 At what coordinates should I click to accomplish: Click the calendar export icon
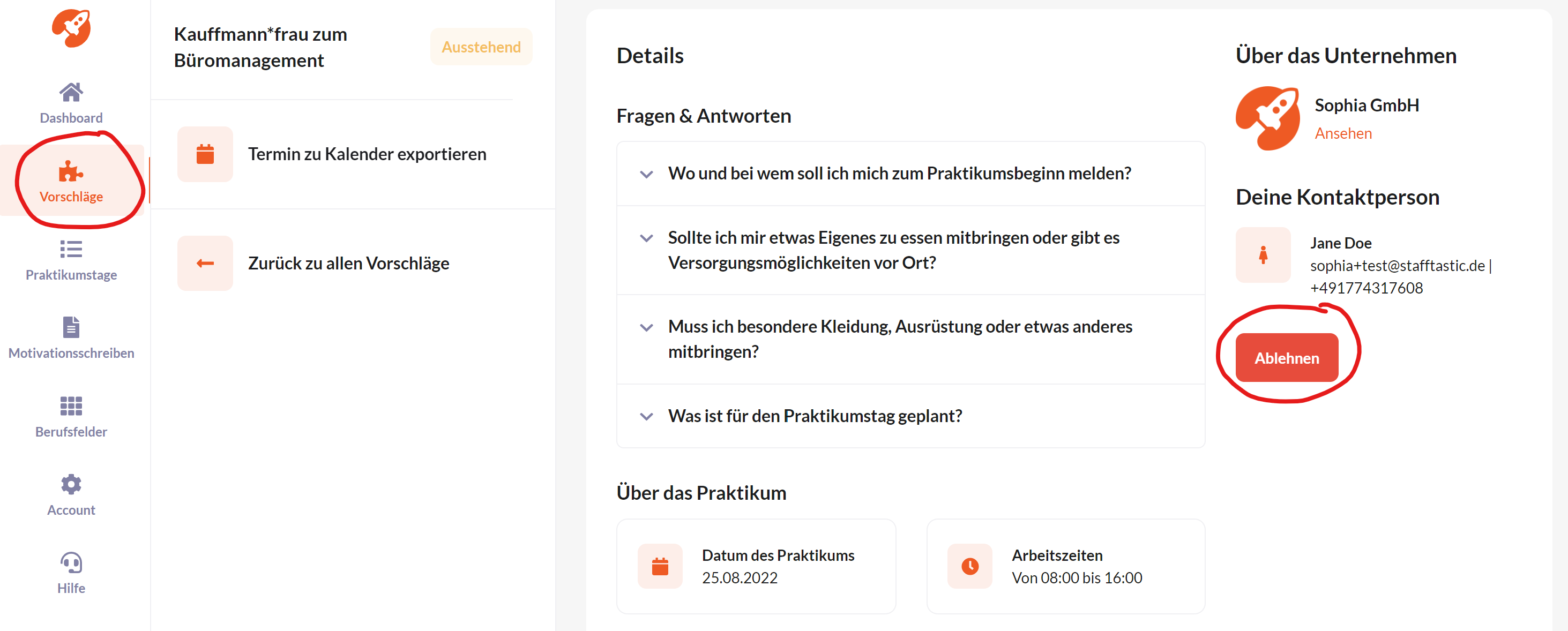[205, 154]
